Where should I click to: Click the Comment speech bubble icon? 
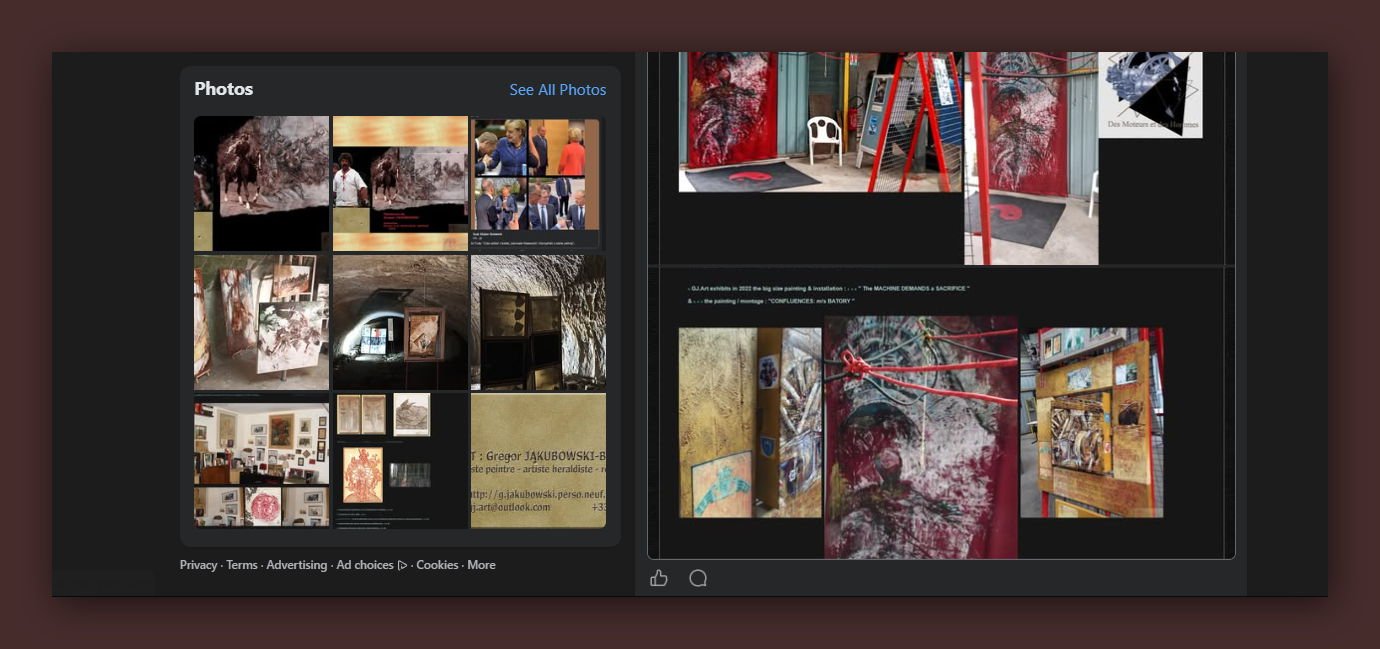[x=698, y=578]
